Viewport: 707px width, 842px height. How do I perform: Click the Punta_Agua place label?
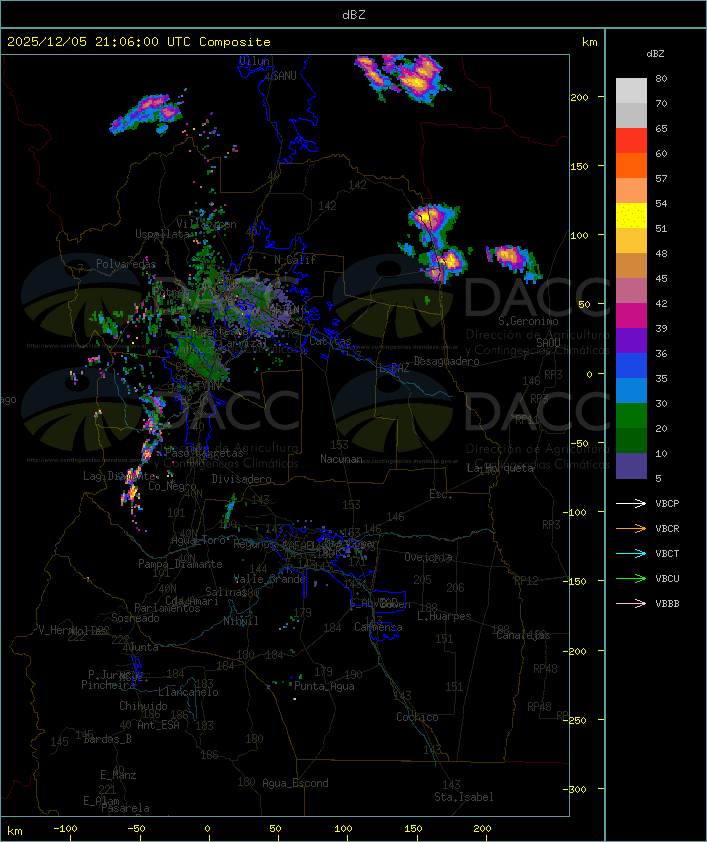point(324,686)
